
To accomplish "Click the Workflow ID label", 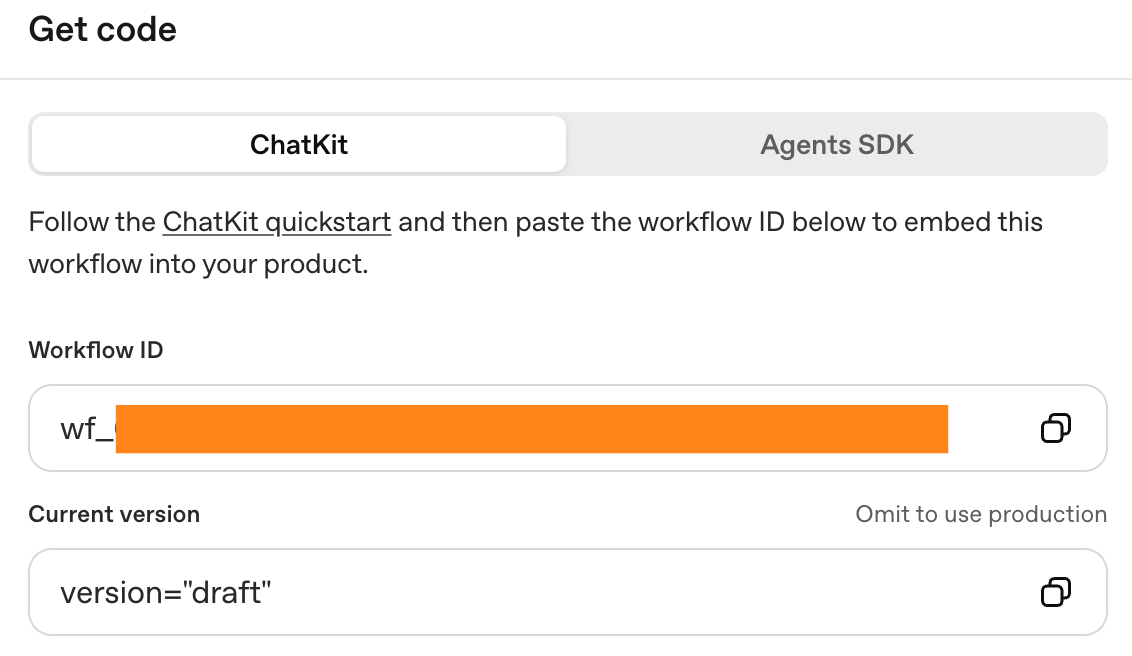I will tap(96, 350).
